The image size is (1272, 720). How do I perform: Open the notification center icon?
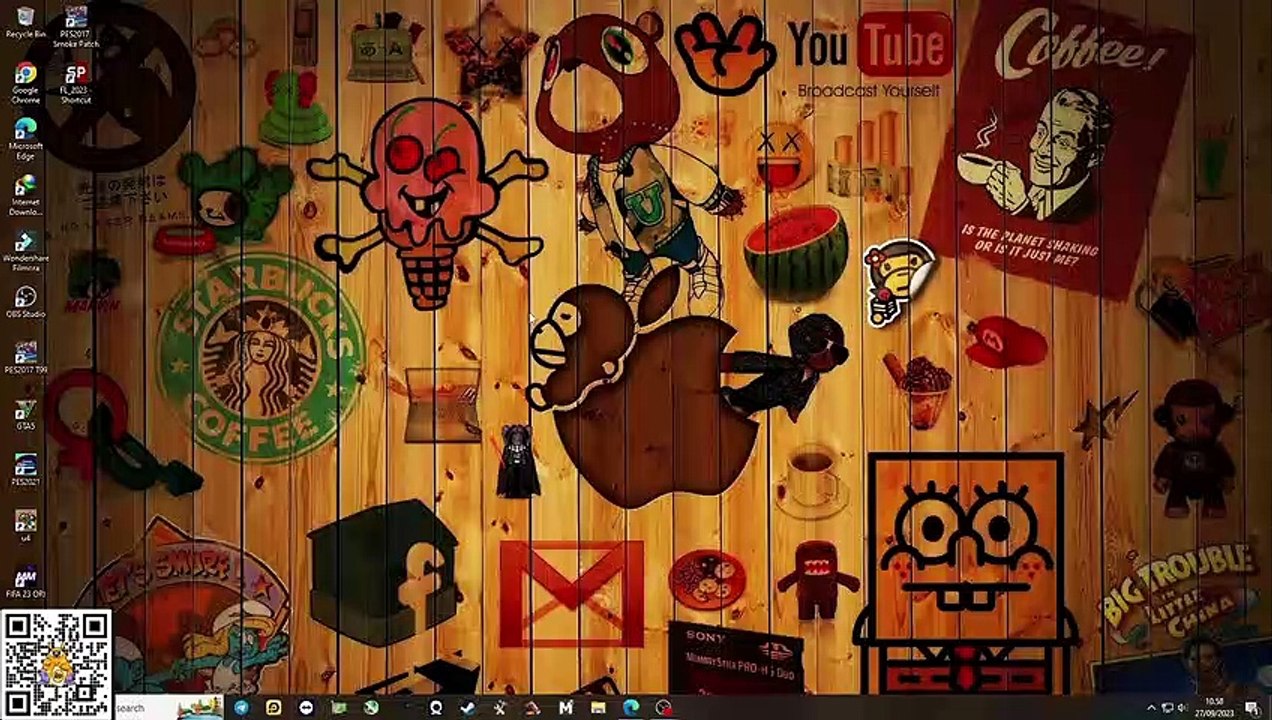click(x=1251, y=708)
